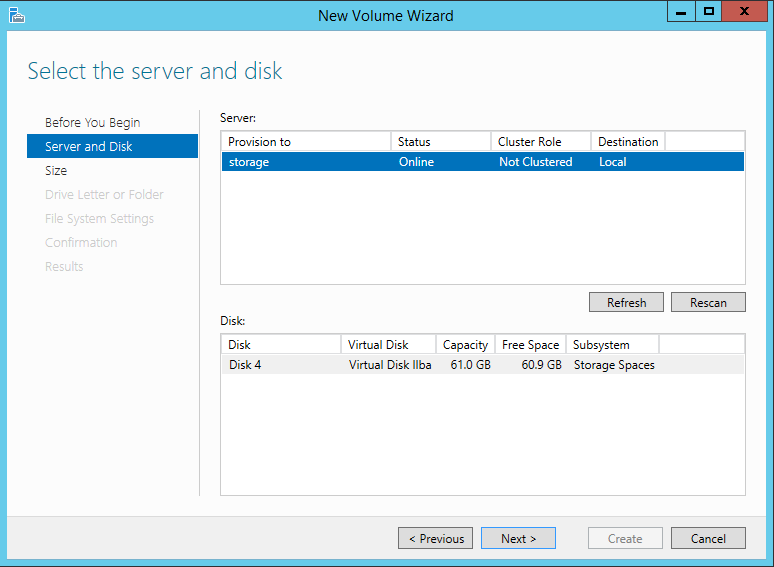
Task: Click the Local destination cell
Action: 613,162
